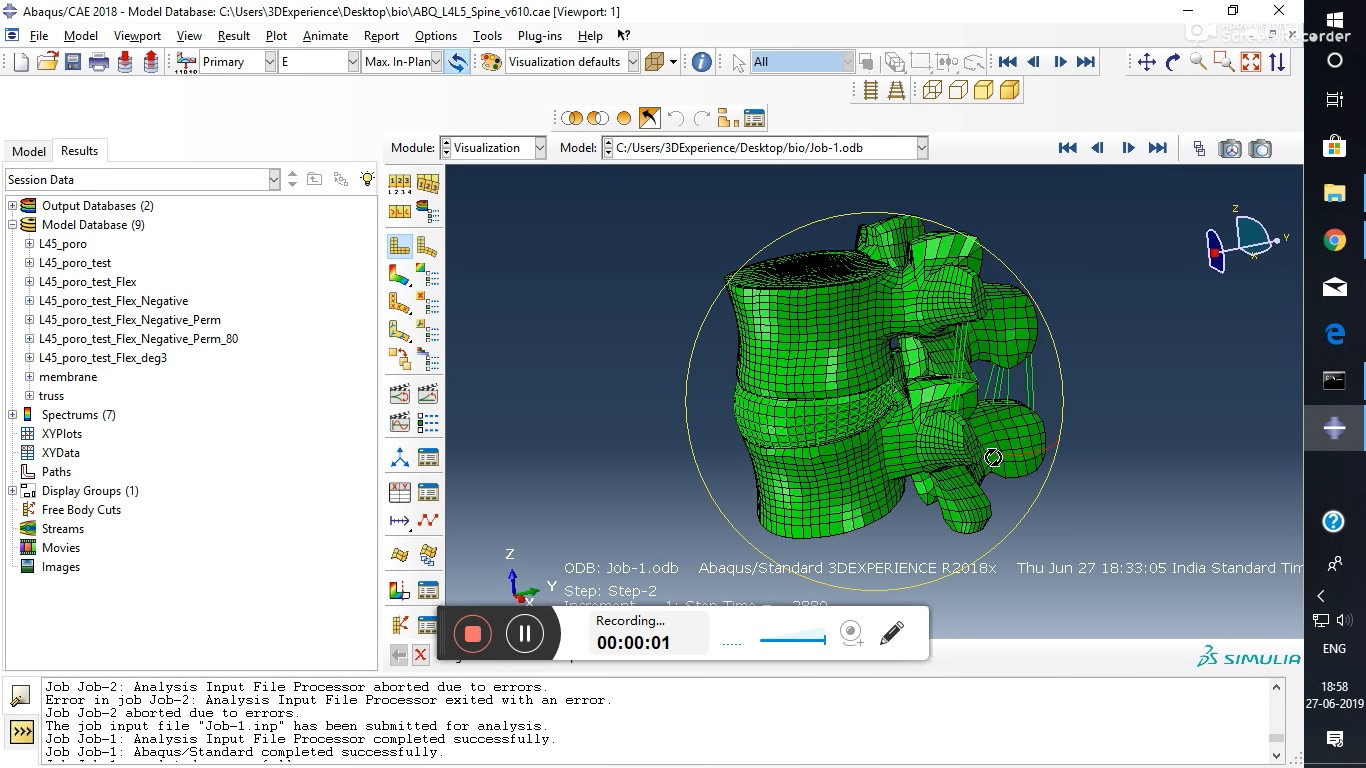Select the Pan View tool
The image size is (1366, 768).
point(1146,62)
